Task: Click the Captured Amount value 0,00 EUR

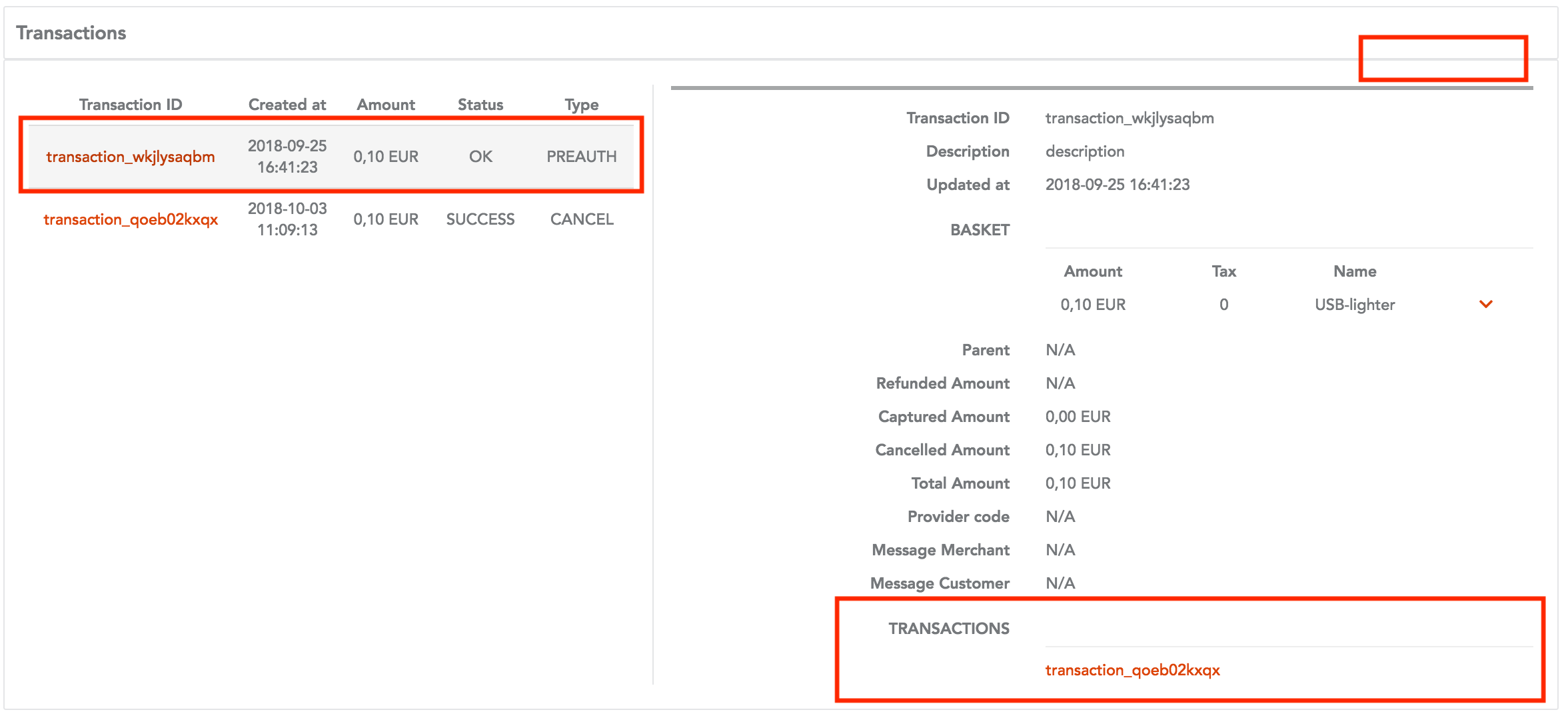Action: (1078, 417)
